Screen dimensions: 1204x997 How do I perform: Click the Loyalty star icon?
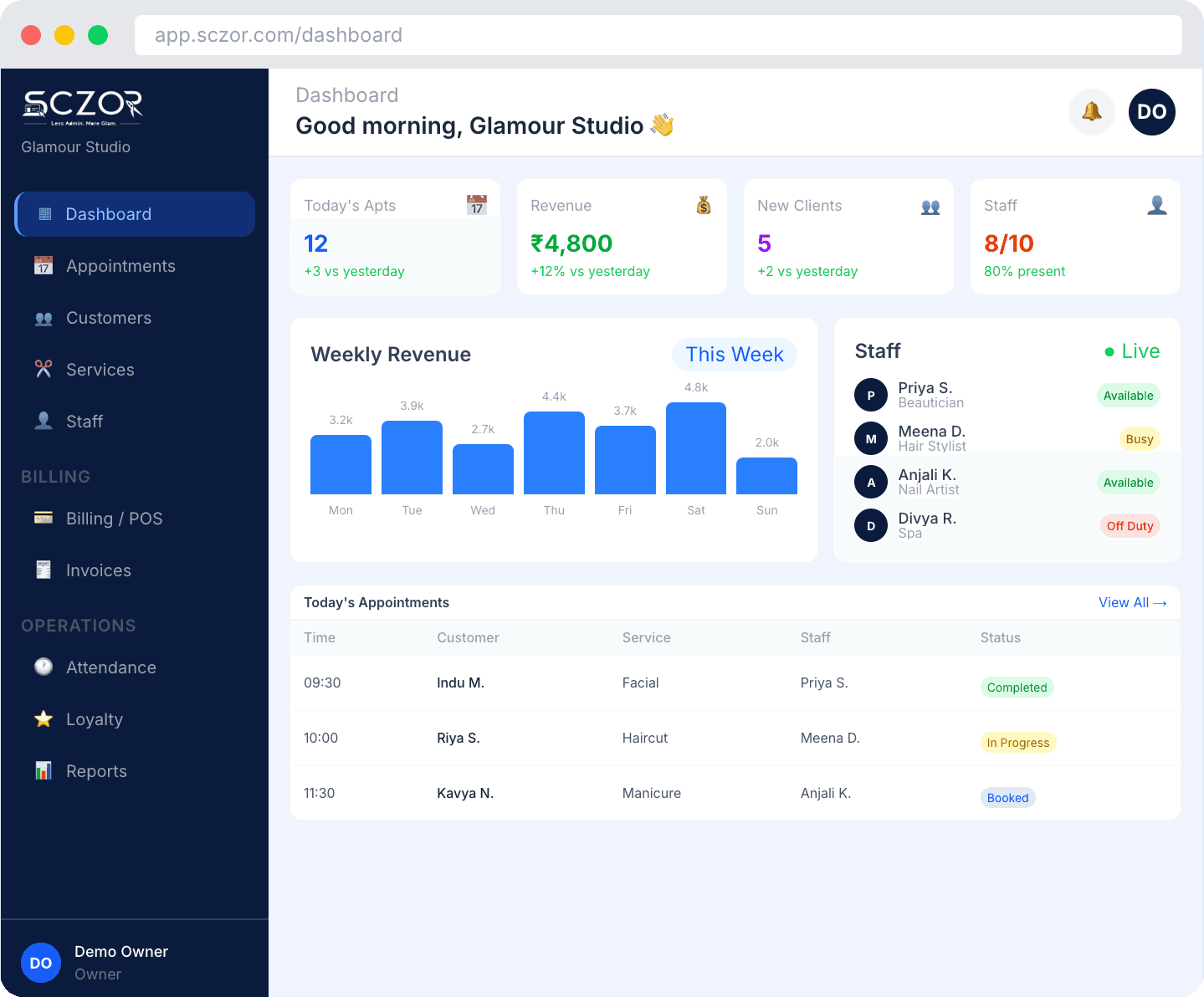point(44,719)
